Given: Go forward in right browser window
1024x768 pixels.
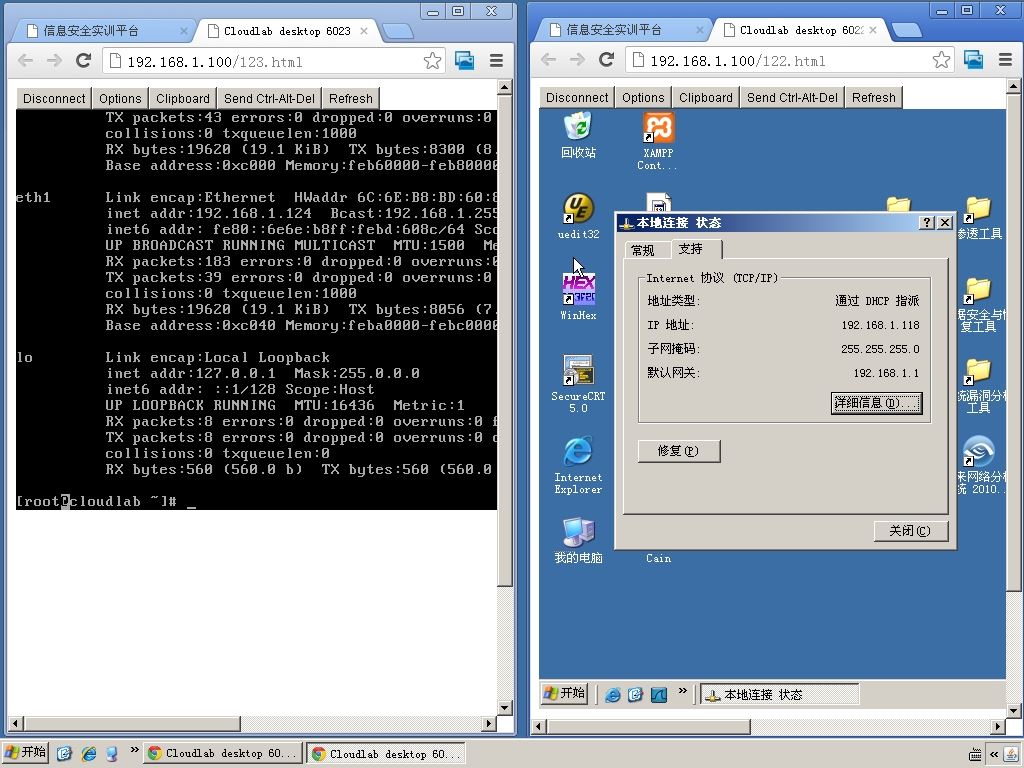Looking at the screenshot, I should tap(577, 60).
